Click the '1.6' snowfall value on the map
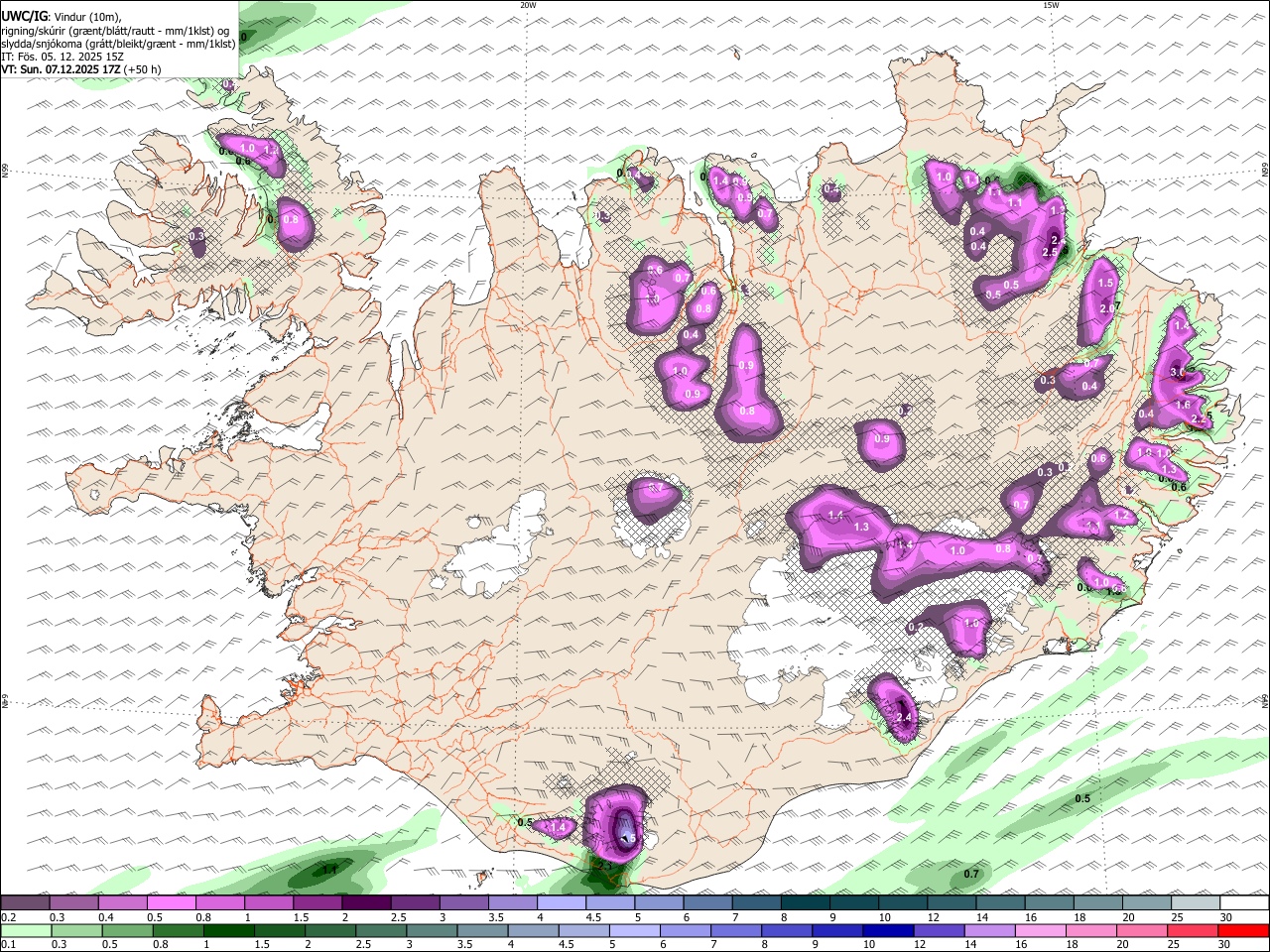Screen dimensions: 1270x952 point(1183,406)
